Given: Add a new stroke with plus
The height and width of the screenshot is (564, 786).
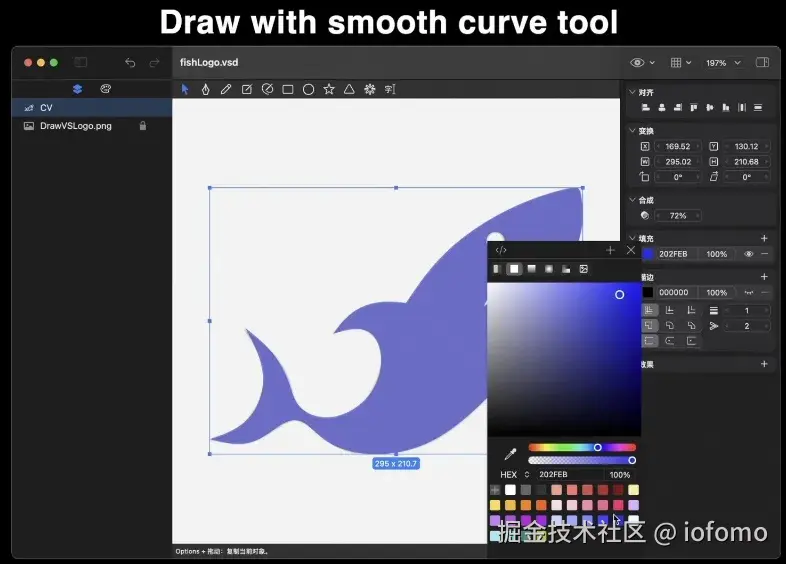Looking at the screenshot, I should tap(764, 277).
